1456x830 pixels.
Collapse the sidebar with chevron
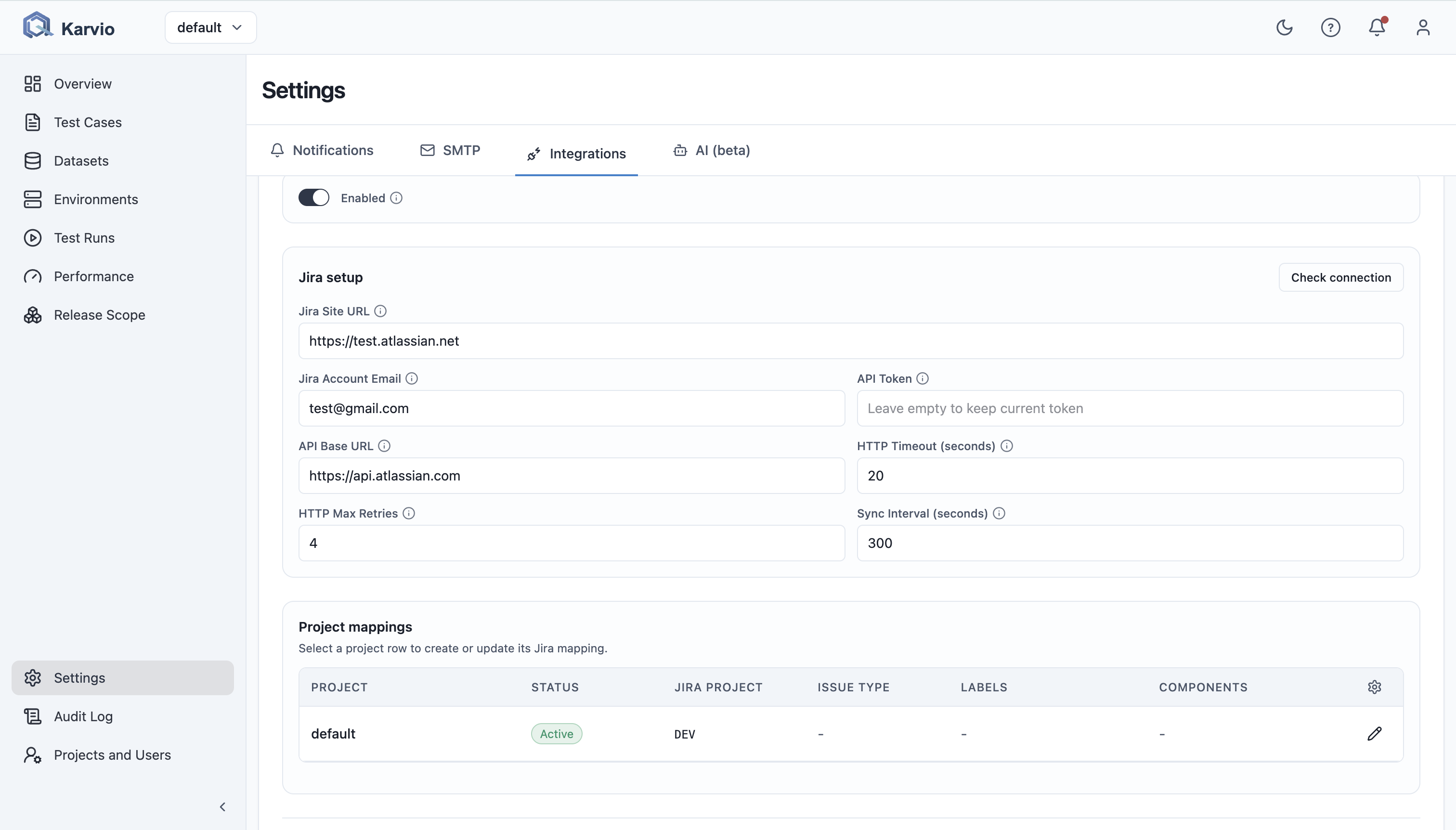[222, 806]
